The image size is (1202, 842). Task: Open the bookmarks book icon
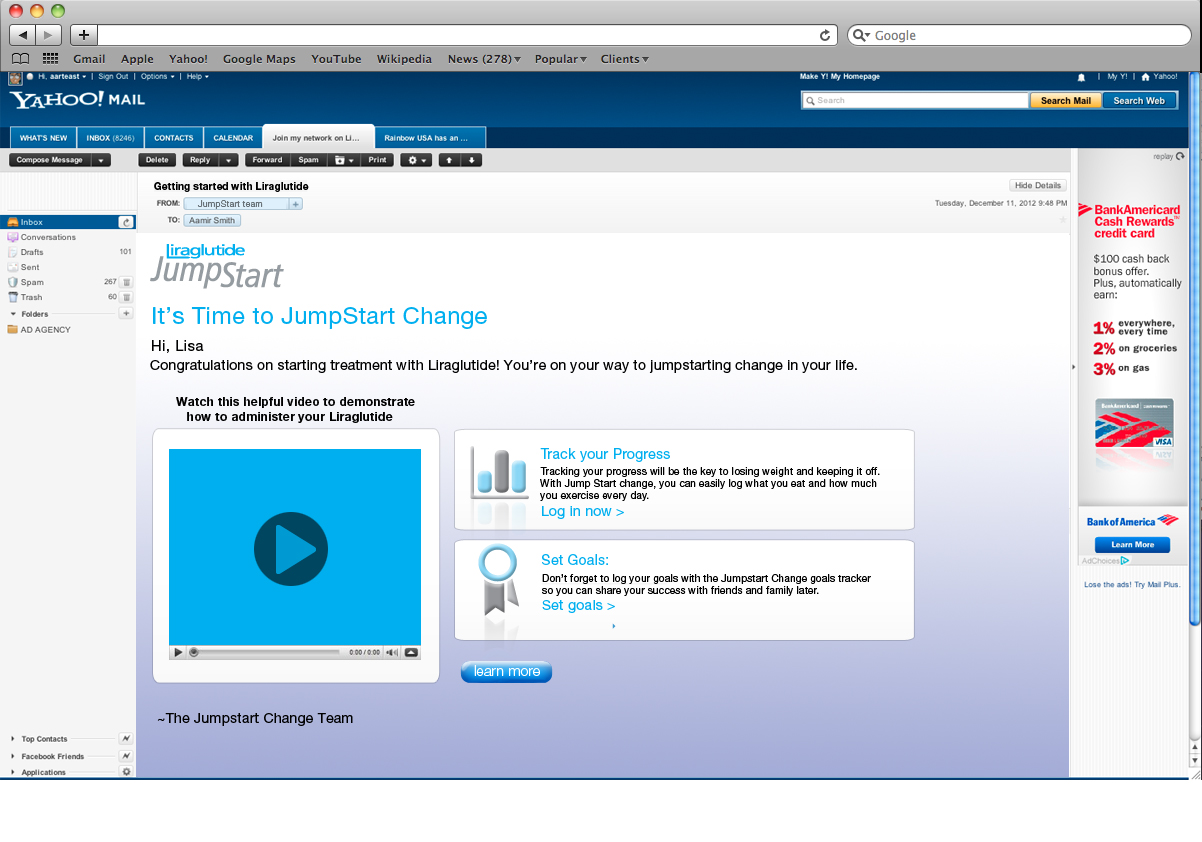pyautogui.click(x=20, y=59)
